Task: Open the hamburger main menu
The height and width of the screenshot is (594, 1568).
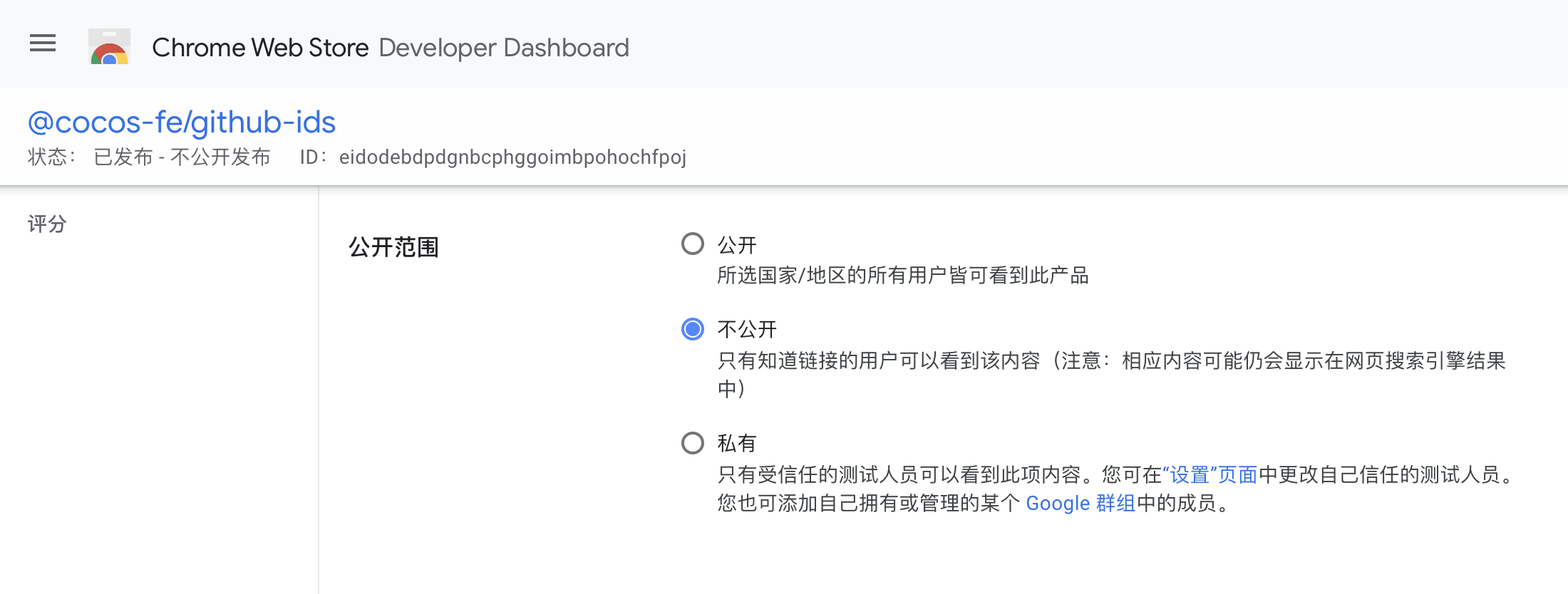Action: [x=43, y=43]
